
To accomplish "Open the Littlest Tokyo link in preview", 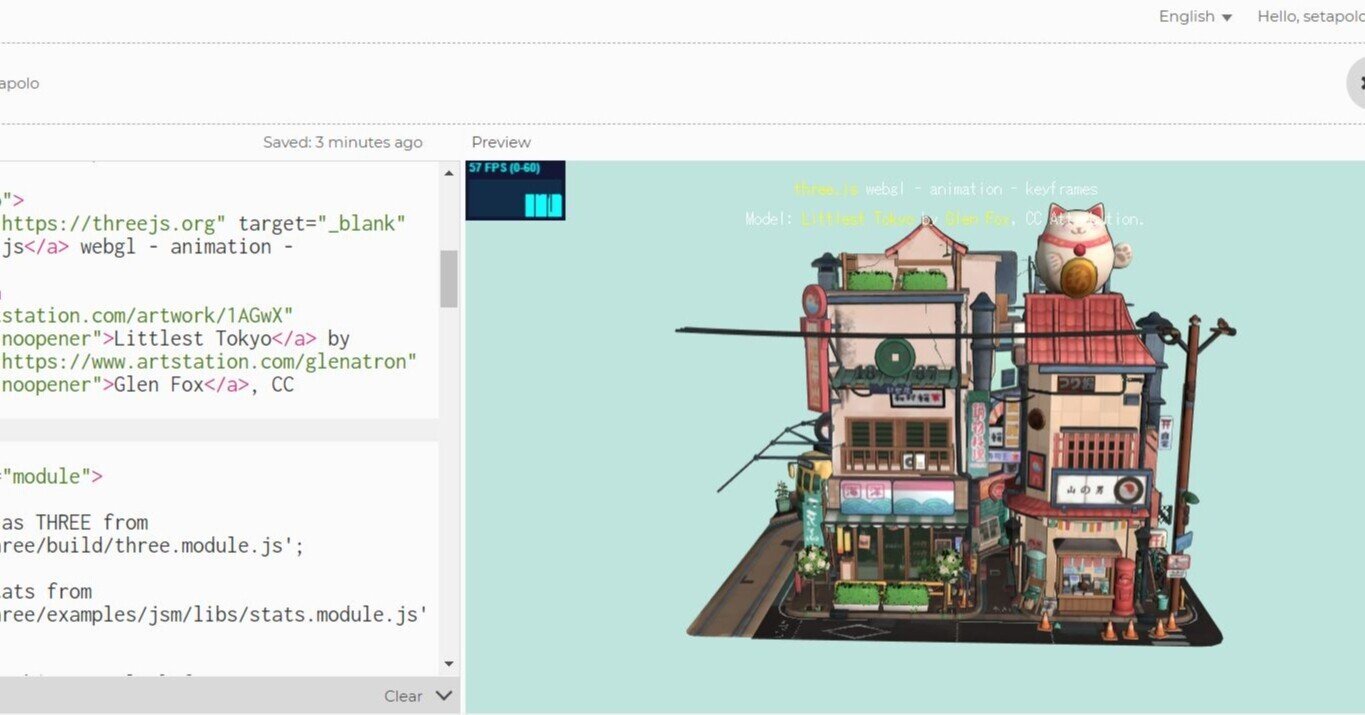I will click(x=859, y=219).
